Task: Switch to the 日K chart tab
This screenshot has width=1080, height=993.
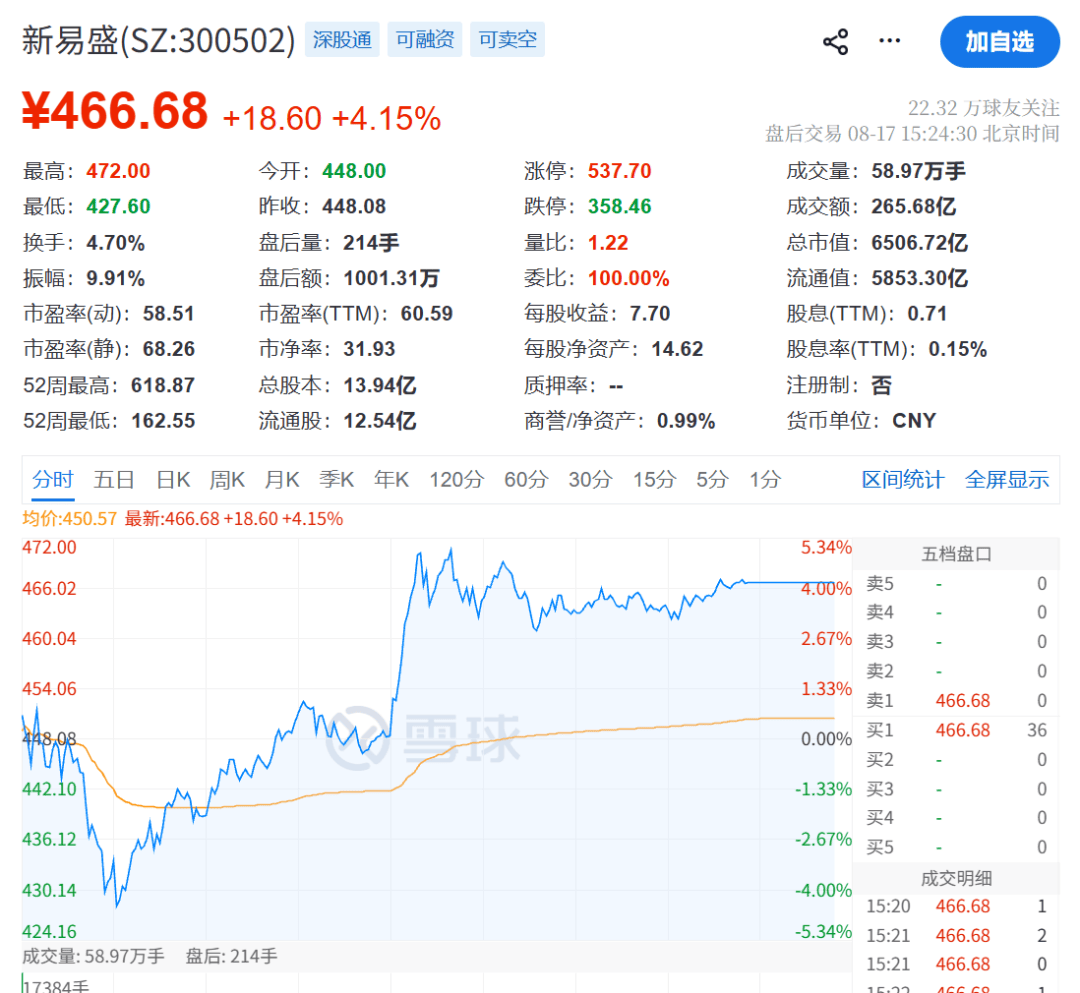Action: coord(173,479)
